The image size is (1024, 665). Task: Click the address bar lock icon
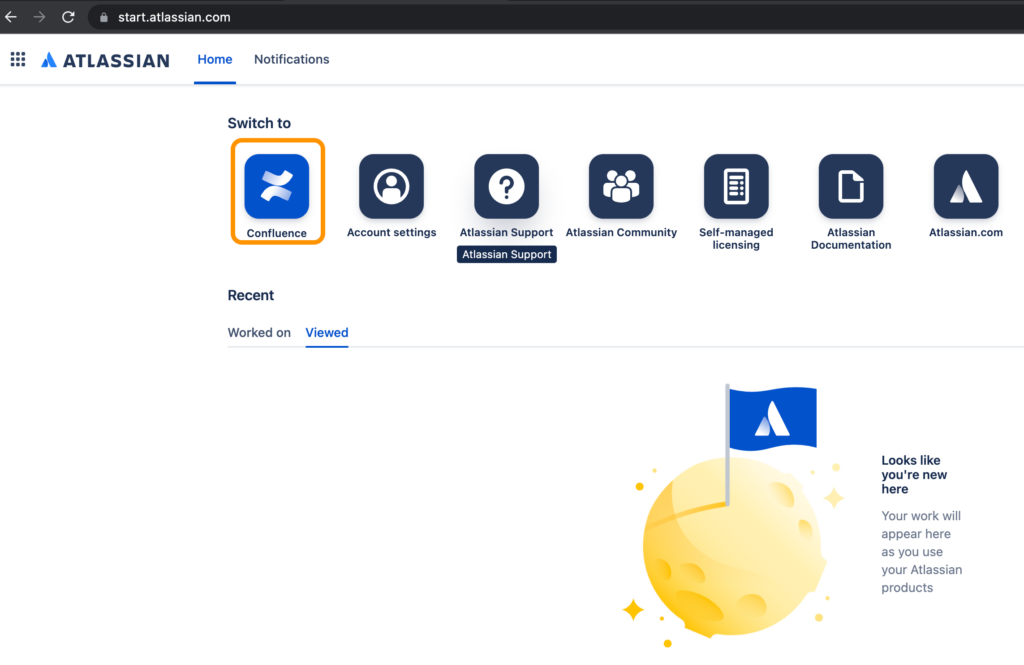click(103, 18)
